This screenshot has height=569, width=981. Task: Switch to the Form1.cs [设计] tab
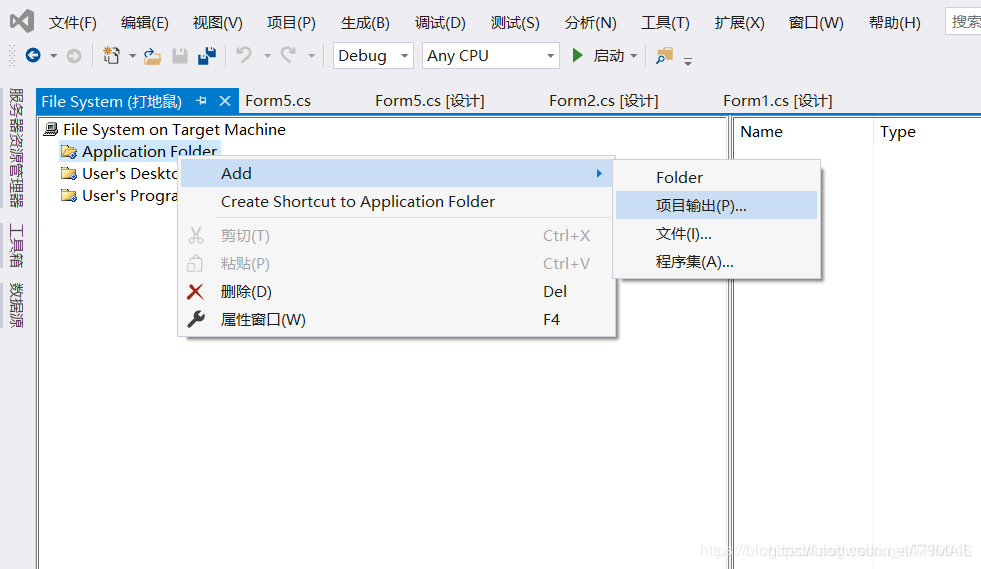pyautogui.click(x=778, y=101)
